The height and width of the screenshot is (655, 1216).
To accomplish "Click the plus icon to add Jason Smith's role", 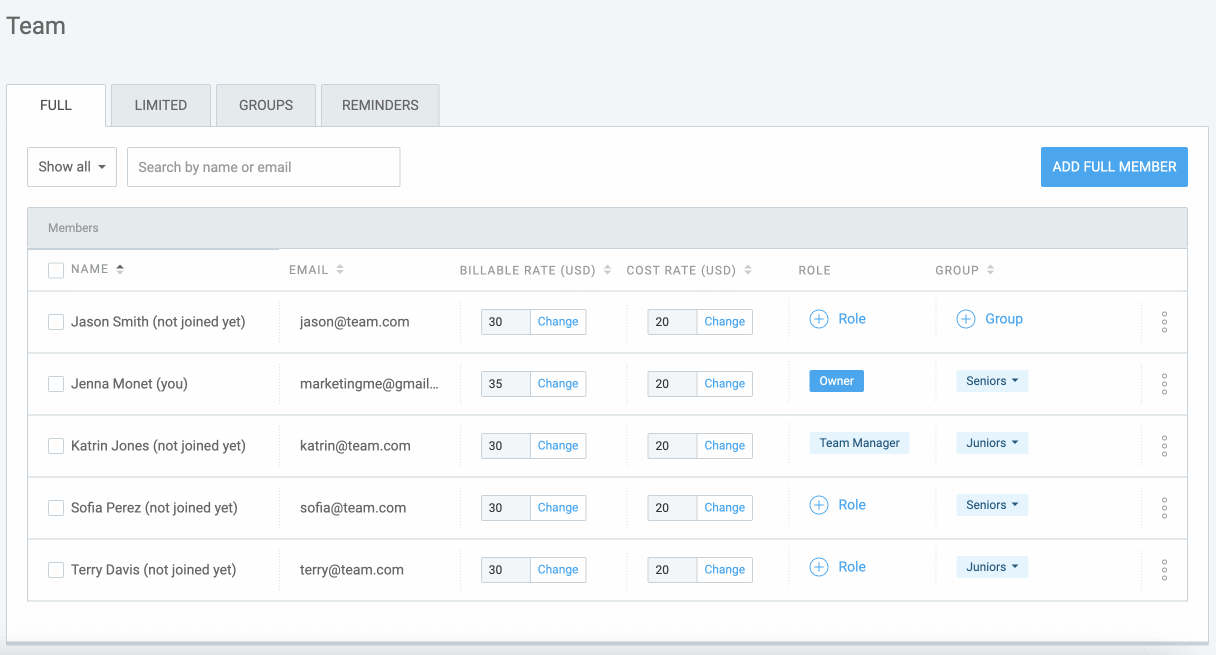I will pos(818,318).
